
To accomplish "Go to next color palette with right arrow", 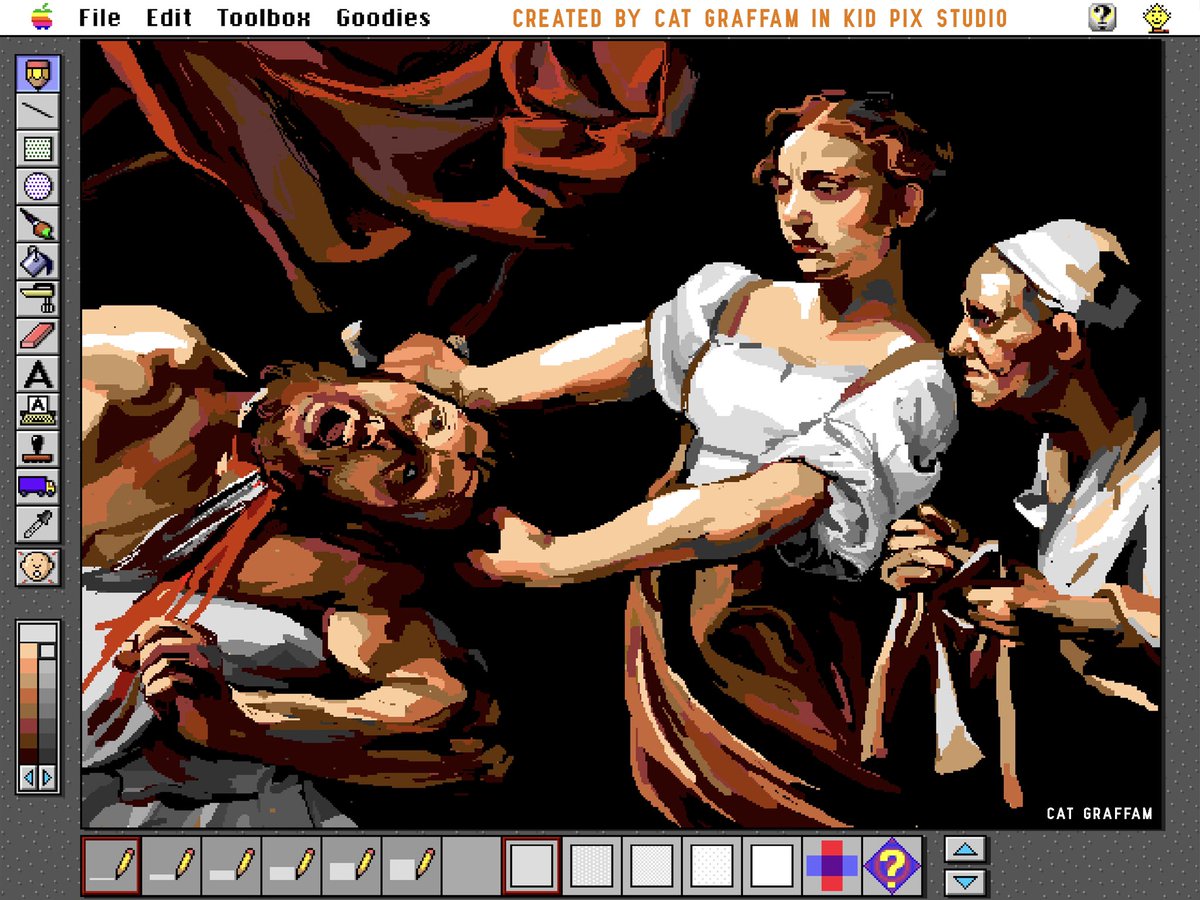I will coord(47,777).
